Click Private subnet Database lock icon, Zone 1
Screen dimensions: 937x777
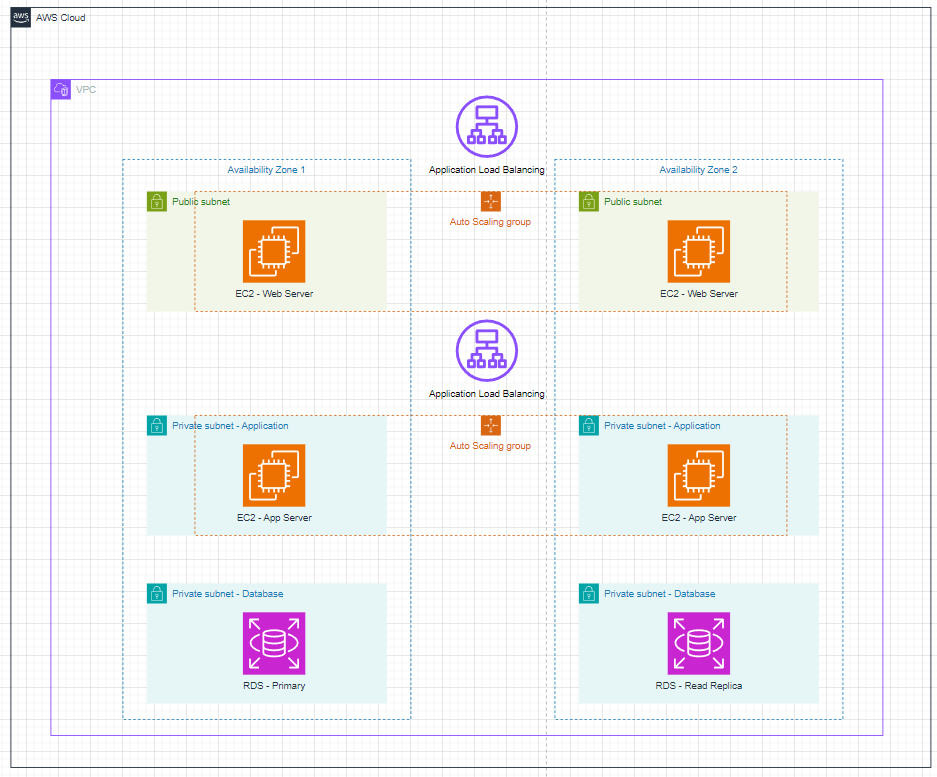157,594
